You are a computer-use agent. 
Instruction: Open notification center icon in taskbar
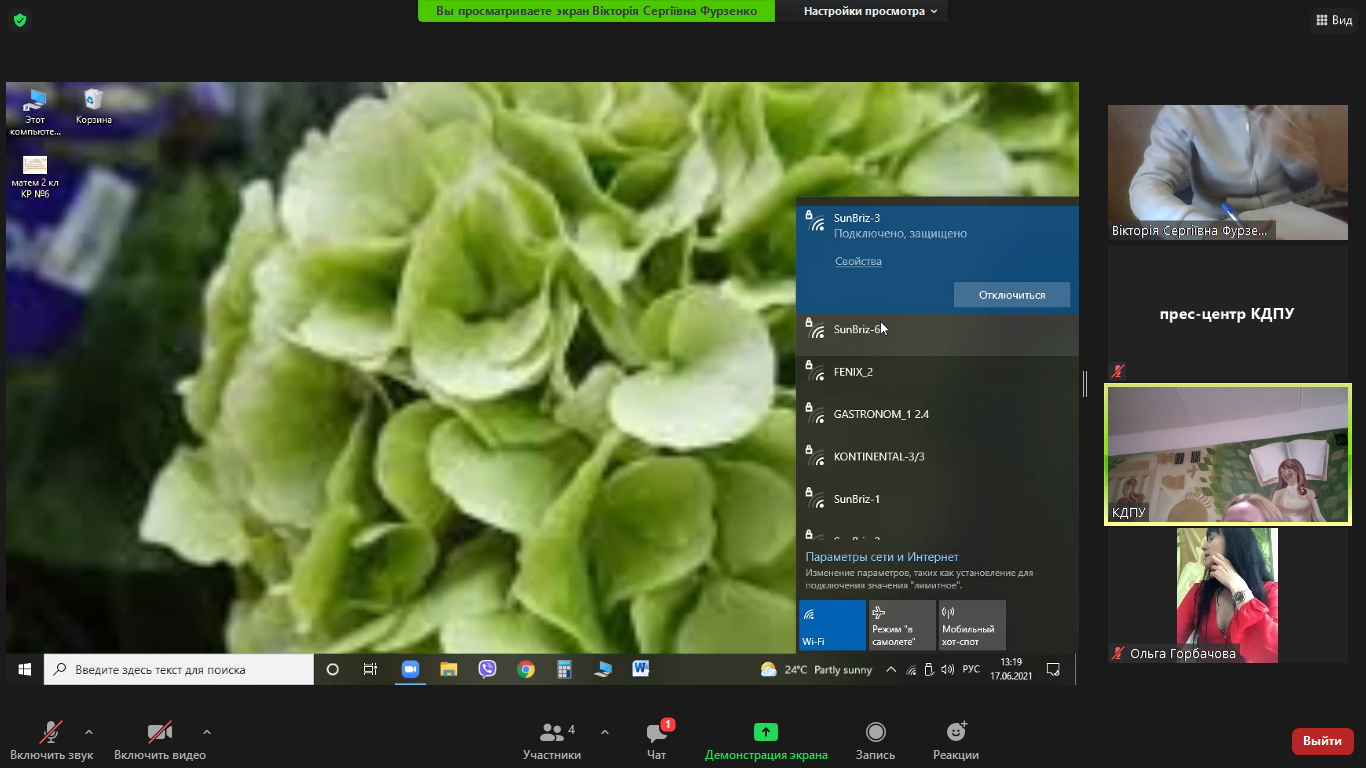[1053, 669]
